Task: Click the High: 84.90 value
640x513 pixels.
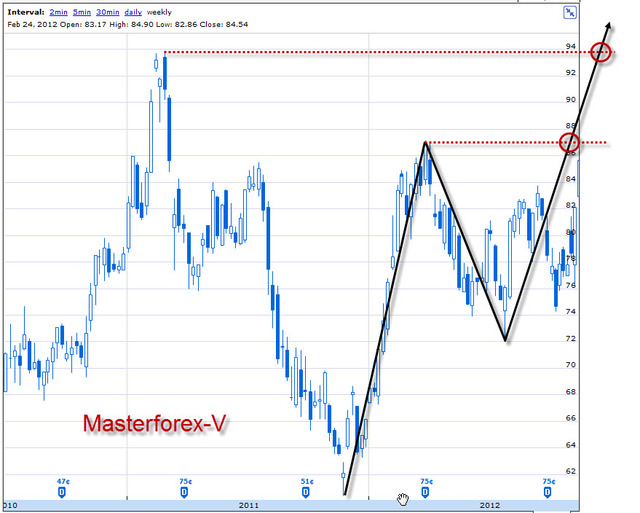Action: [131, 24]
